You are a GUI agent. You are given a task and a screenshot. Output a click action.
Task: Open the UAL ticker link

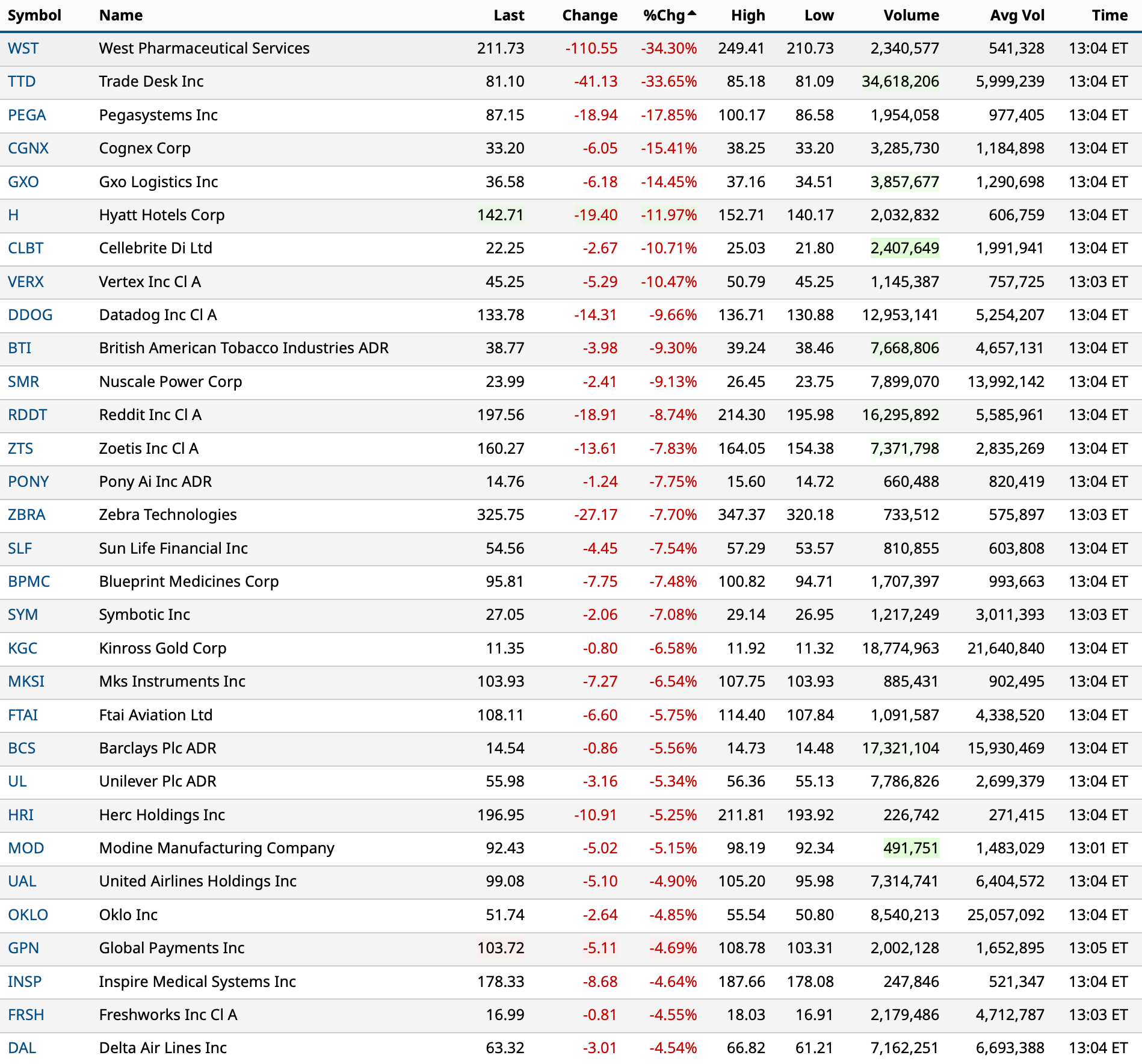click(x=22, y=881)
